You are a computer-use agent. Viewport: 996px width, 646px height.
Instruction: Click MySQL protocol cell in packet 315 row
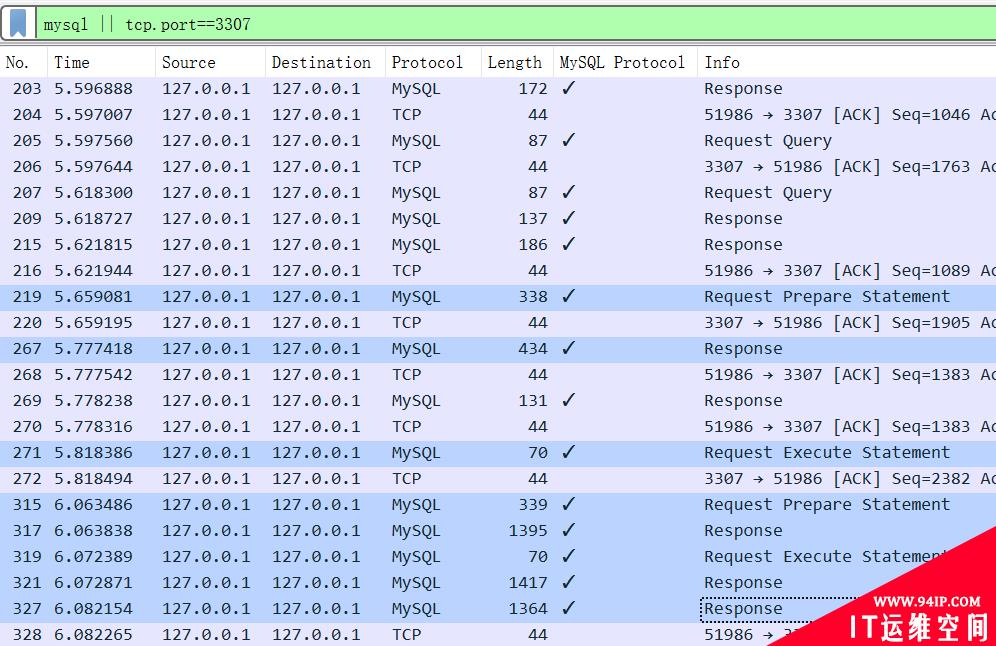(x=416, y=506)
